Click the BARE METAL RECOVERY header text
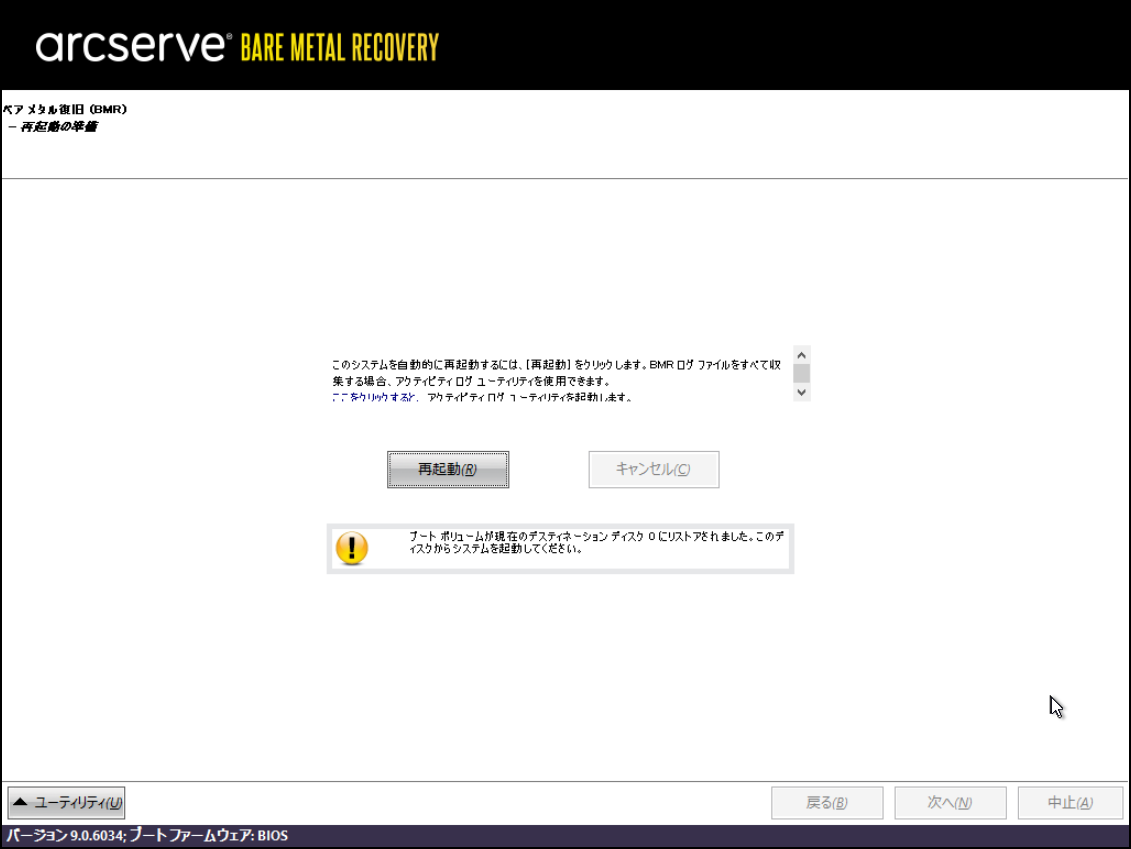1131x849 pixels. 340,48
